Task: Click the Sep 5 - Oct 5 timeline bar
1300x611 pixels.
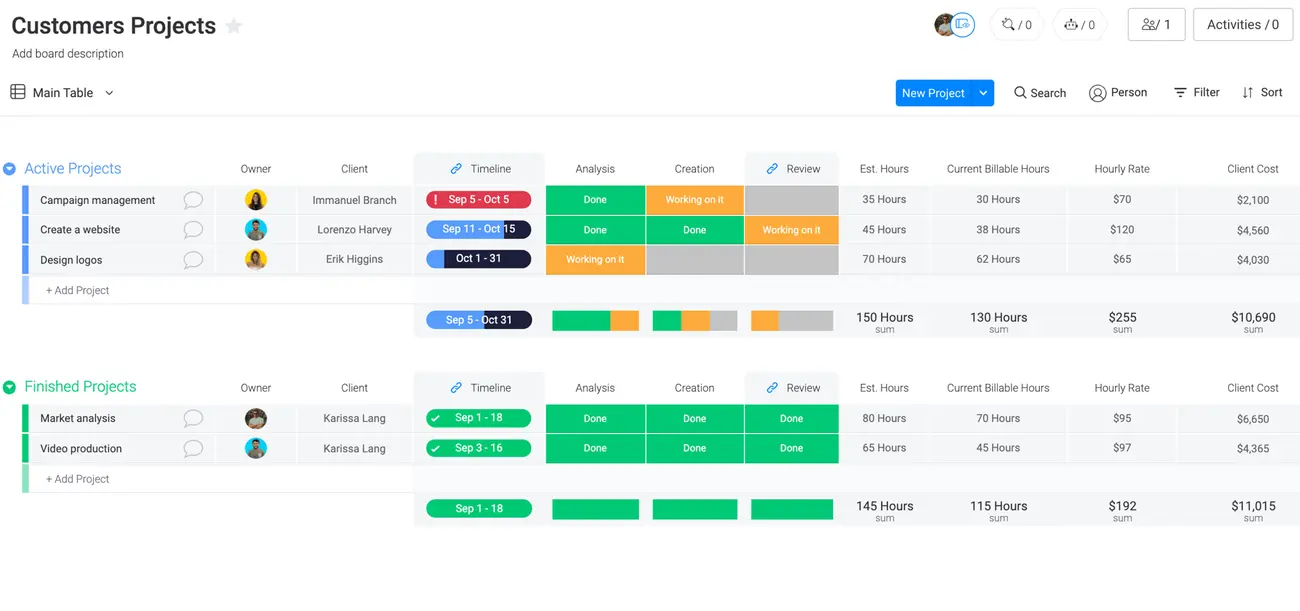Action: click(478, 200)
